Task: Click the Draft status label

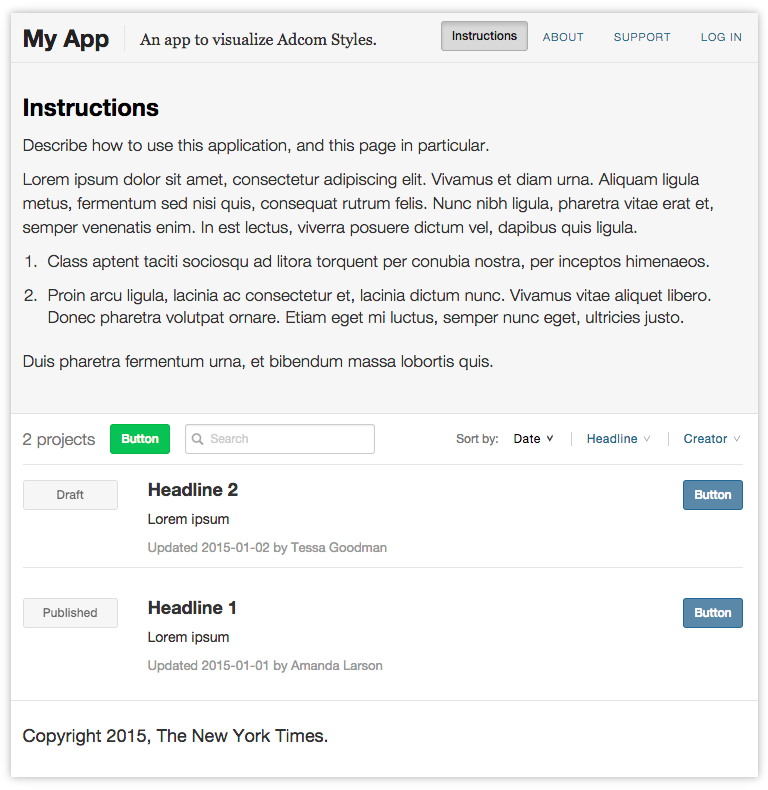Action: click(70, 495)
